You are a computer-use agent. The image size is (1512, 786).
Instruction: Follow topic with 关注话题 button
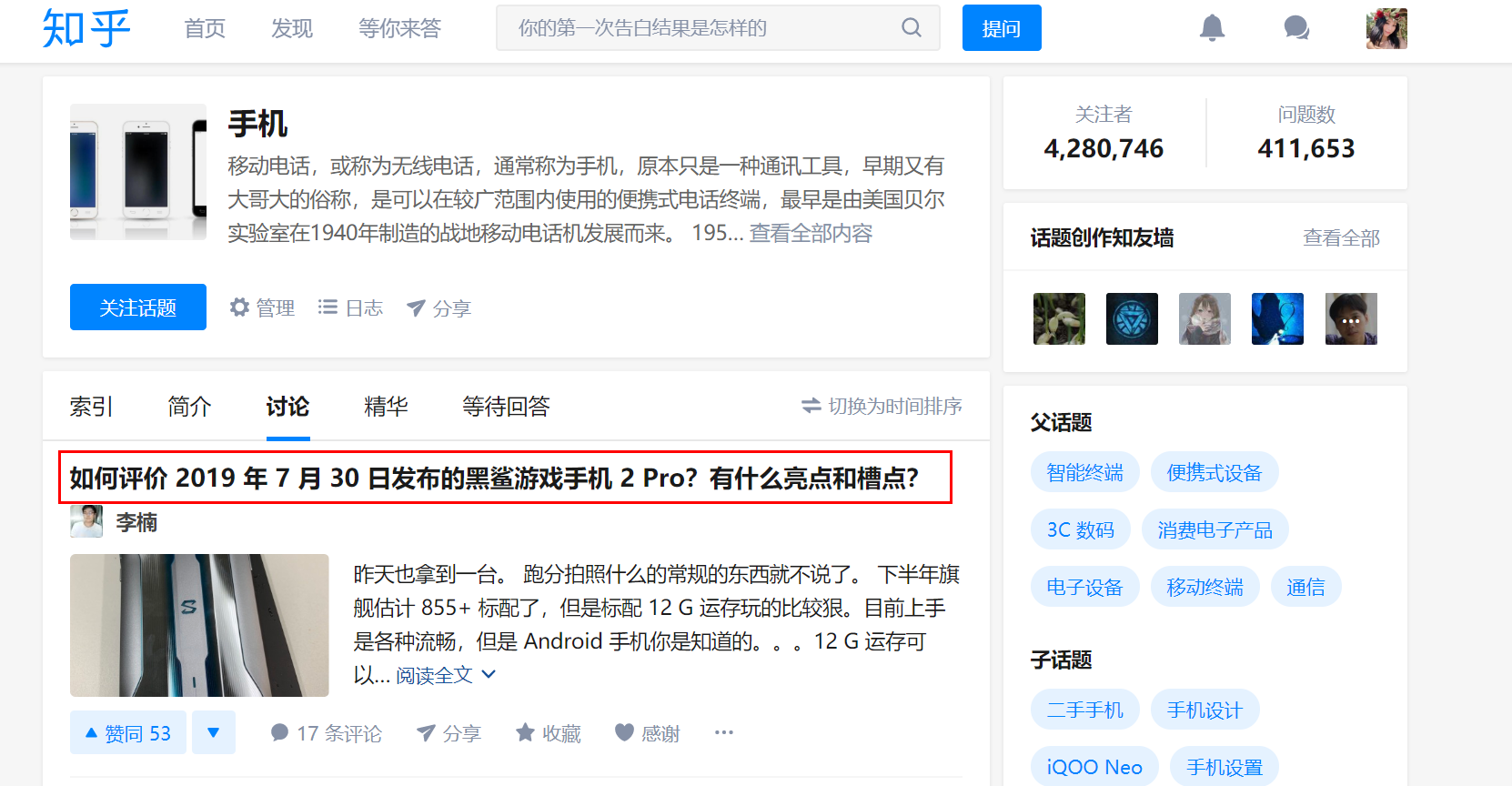point(138,307)
